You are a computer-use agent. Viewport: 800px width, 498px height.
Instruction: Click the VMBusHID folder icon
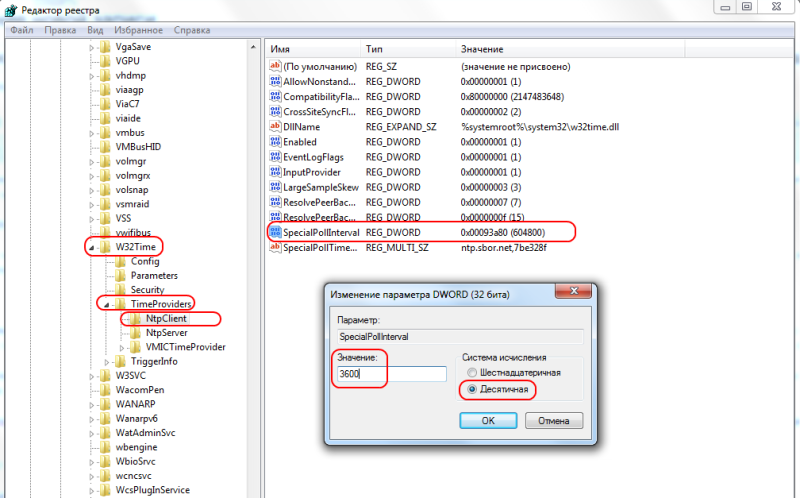pos(105,146)
